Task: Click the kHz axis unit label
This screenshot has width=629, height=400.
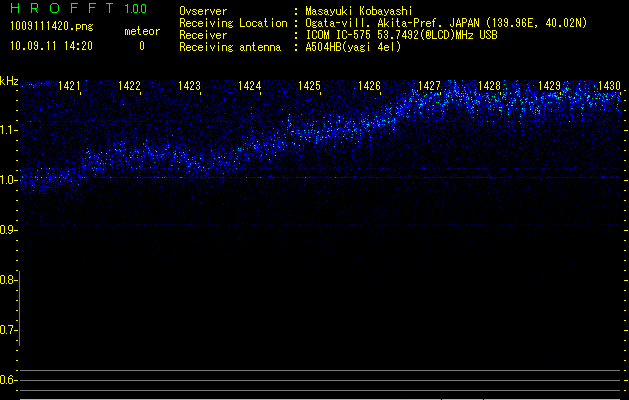Action: click(9, 81)
